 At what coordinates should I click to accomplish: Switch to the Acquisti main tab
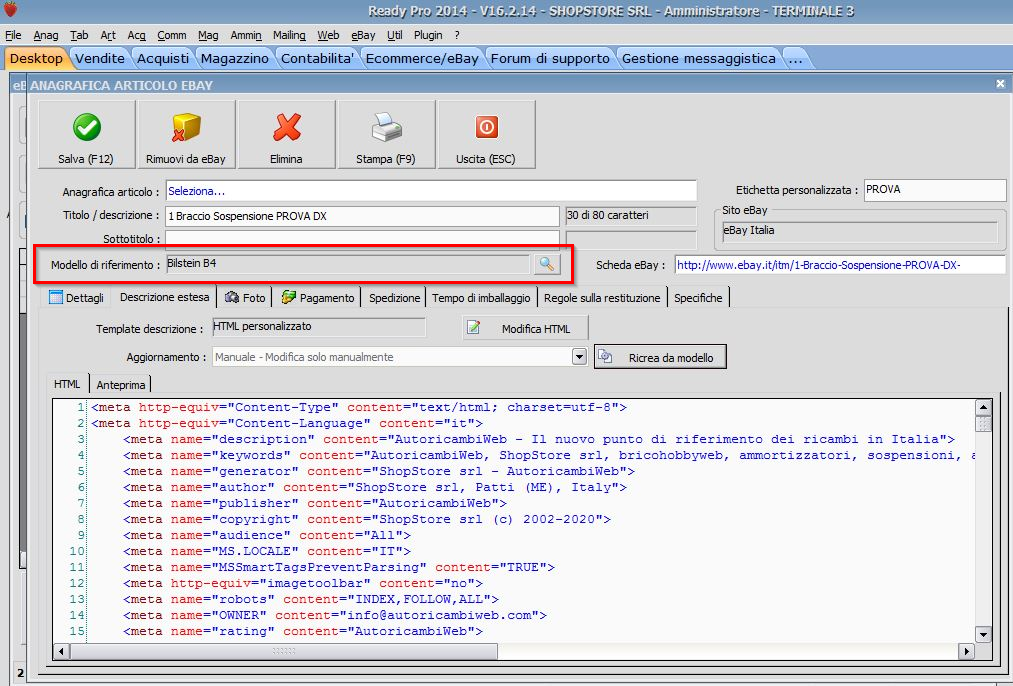coord(163,58)
